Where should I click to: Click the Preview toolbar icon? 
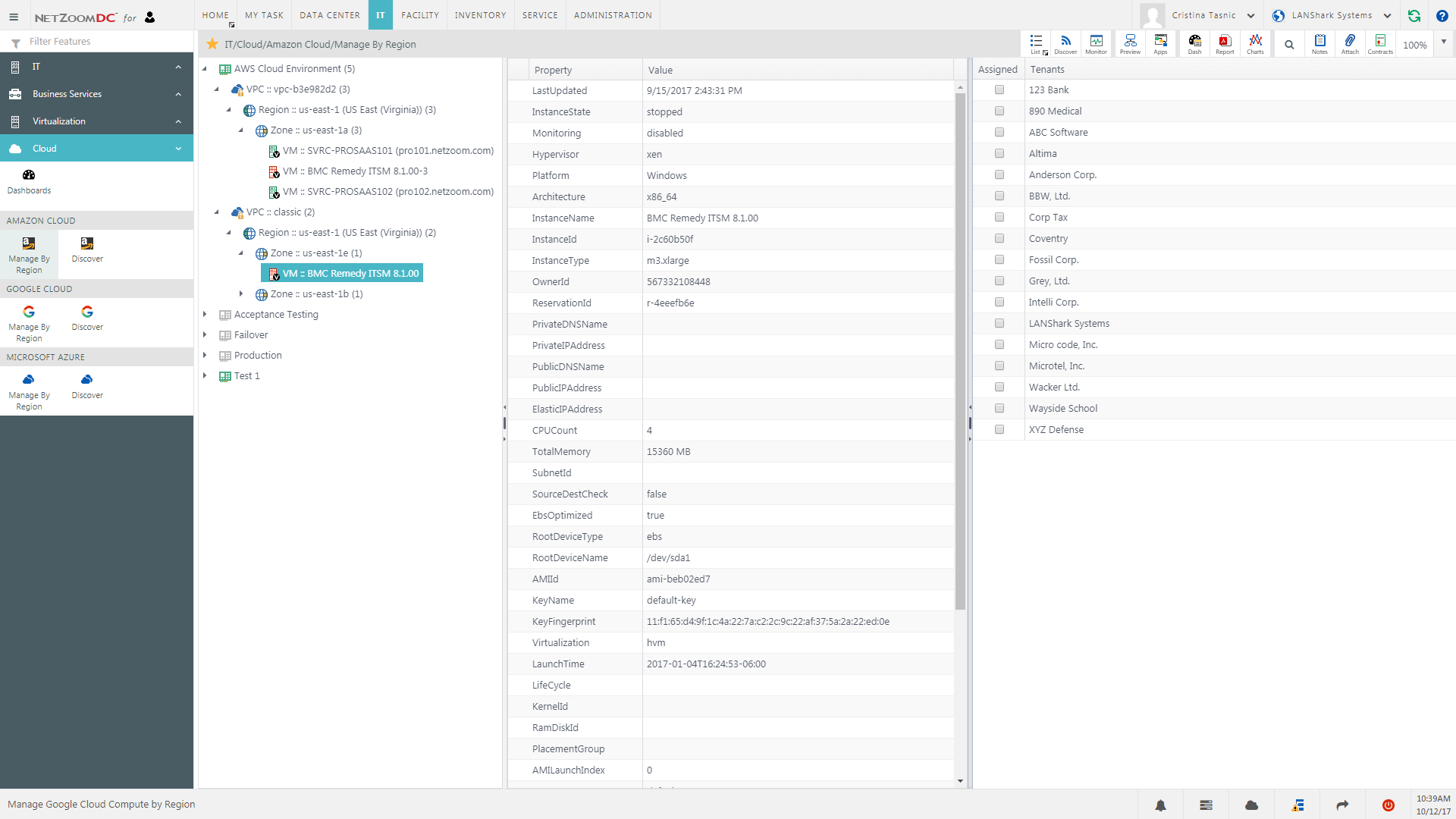click(1130, 44)
